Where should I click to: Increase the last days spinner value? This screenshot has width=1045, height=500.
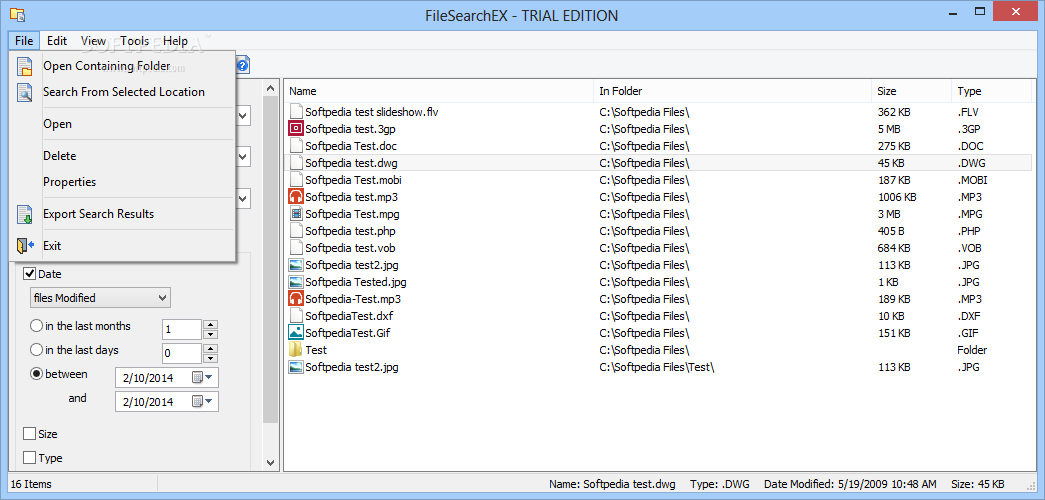(211, 349)
